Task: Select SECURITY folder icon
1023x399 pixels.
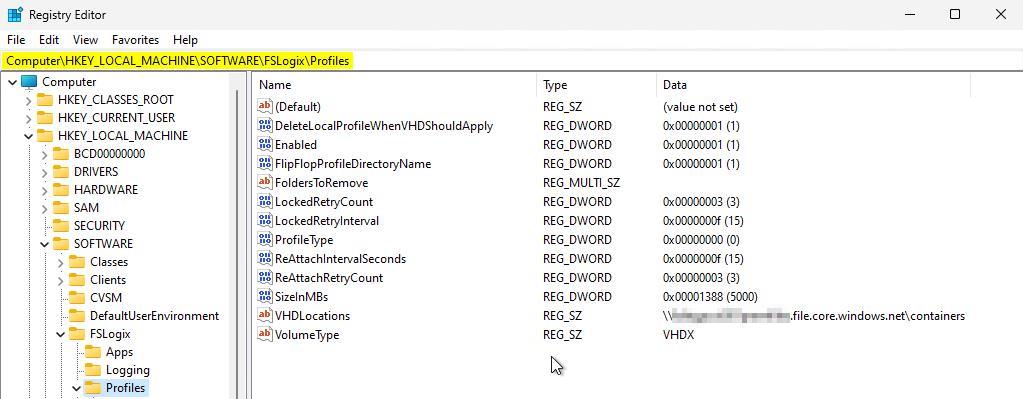Action: [61, 226]
